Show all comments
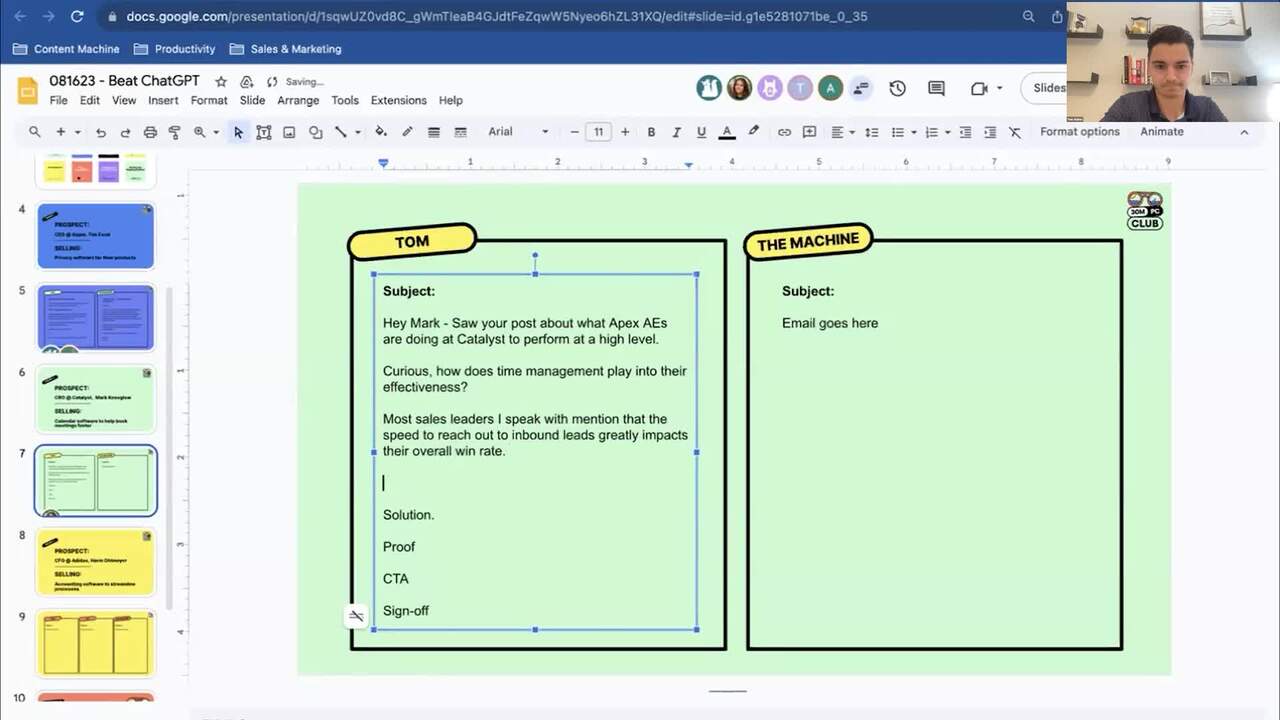 click(x=936, y=88)
